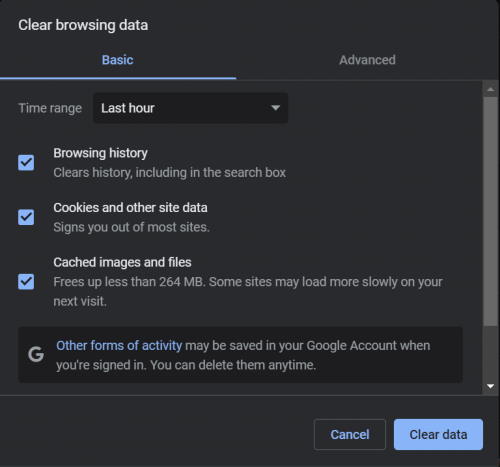Open the Last hour time range menu
Image resolution: width=500 pixels, height=467 pixels.
point(190,108)
